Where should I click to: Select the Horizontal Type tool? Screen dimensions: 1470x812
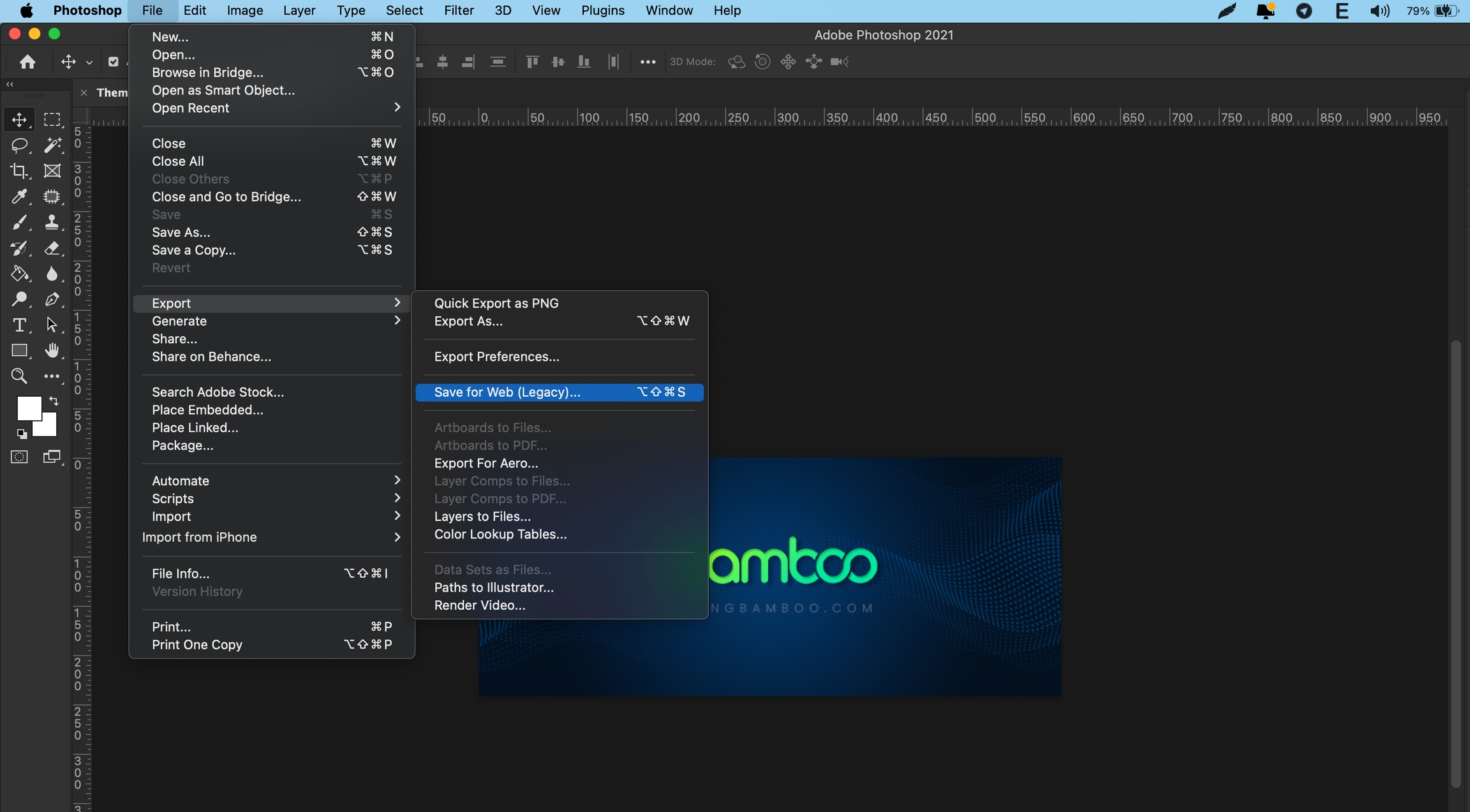coord(19,325)
